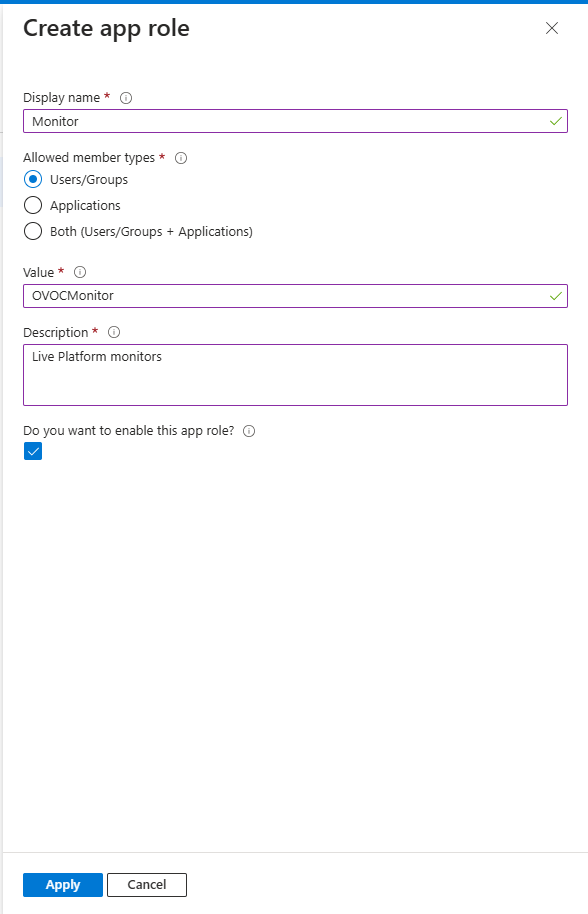Image resolution: width=588 pixels, height=914 pixels.
Task: Show info for enable this app role
Action: pos(249,431)
